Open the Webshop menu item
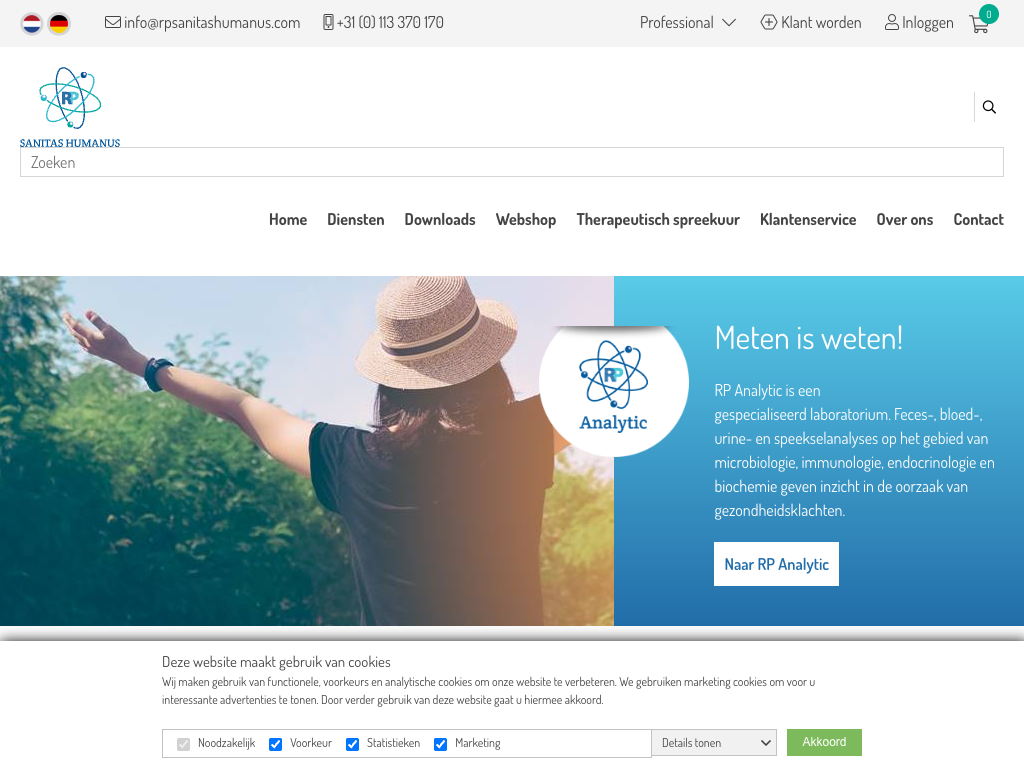This screenshot has width=1024, height=768. [x=526, y=219]
